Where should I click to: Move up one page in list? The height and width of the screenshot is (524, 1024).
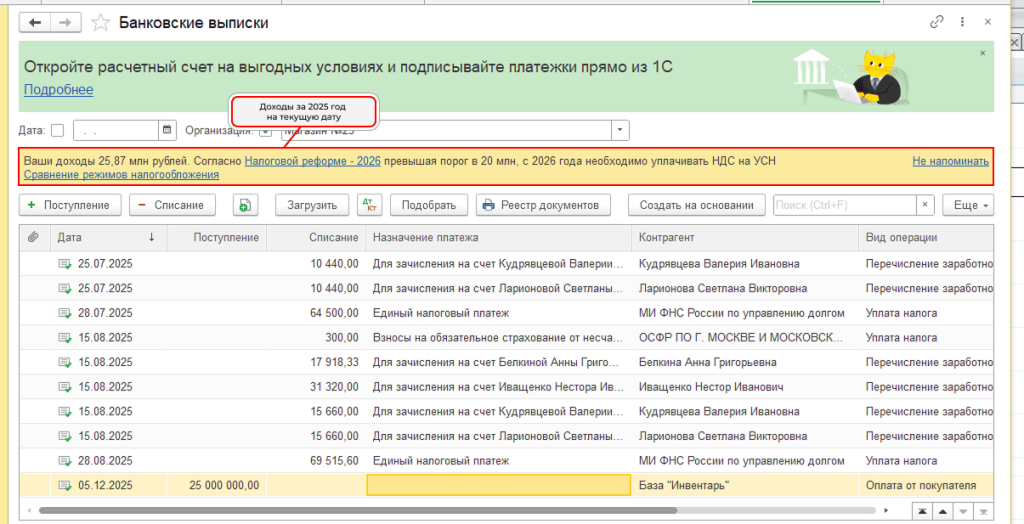tap(942, 511)
